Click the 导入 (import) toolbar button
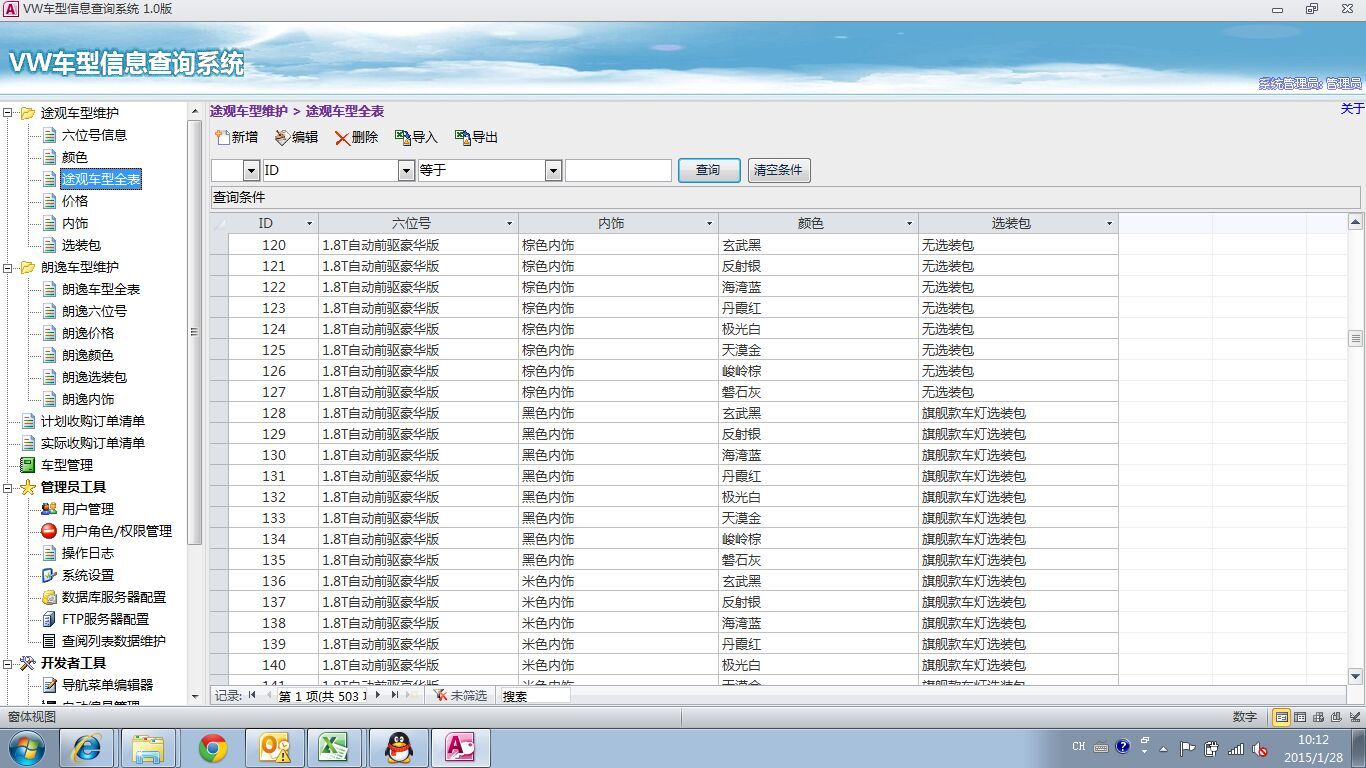This screenshot has height=768, width=1366. click(416, 138)
